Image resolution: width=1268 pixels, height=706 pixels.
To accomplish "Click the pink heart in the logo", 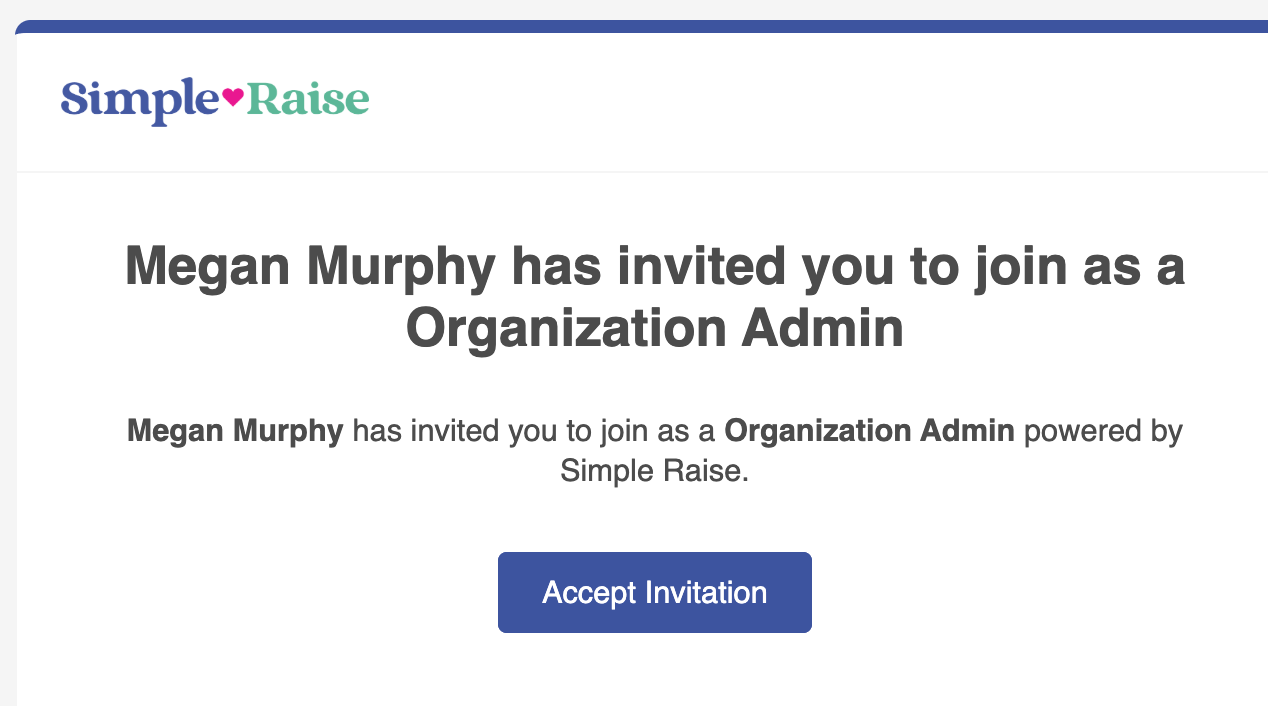I will pyautogui.click(x=232, y=97).
